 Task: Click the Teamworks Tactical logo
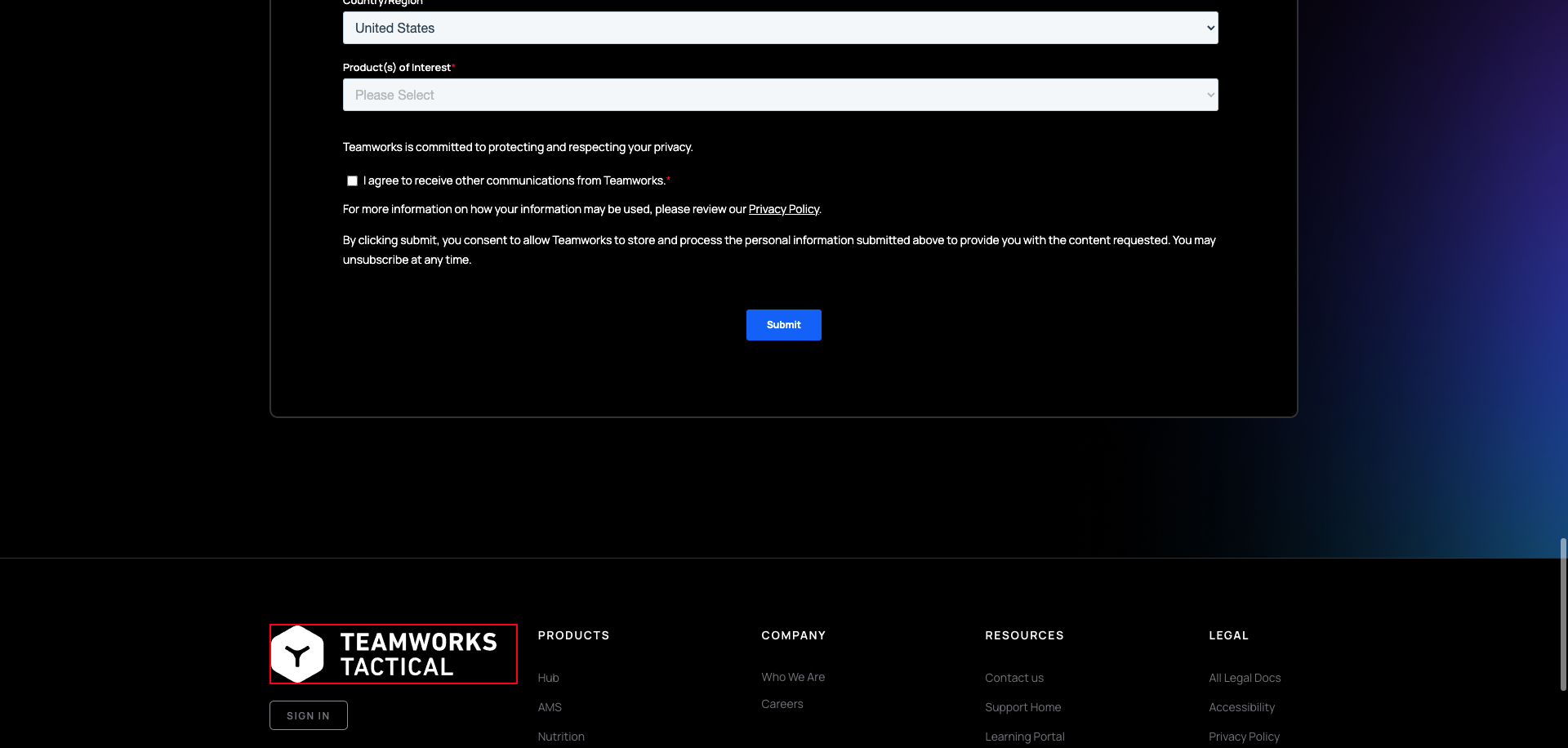[x=392, y=653]
